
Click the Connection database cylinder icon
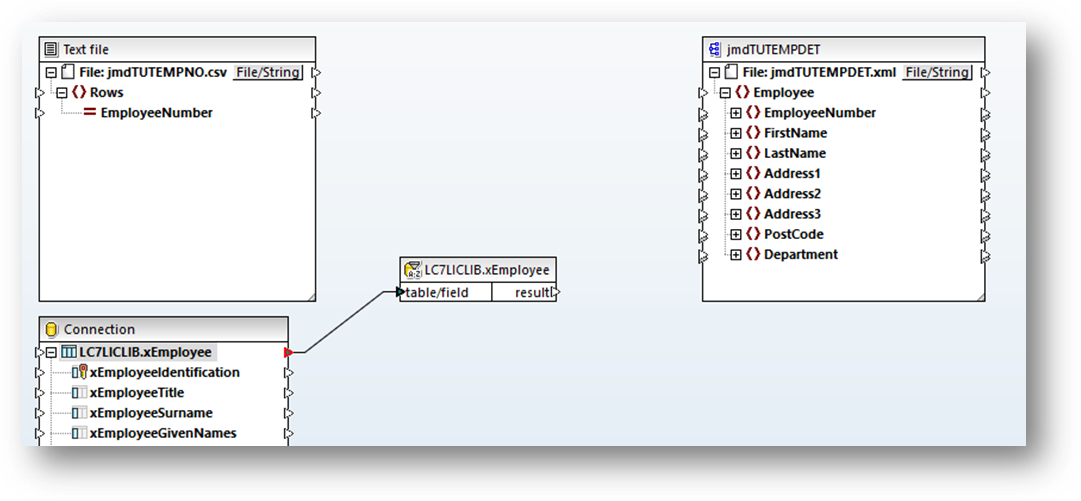pyautogui.click(x=51, y=329)
